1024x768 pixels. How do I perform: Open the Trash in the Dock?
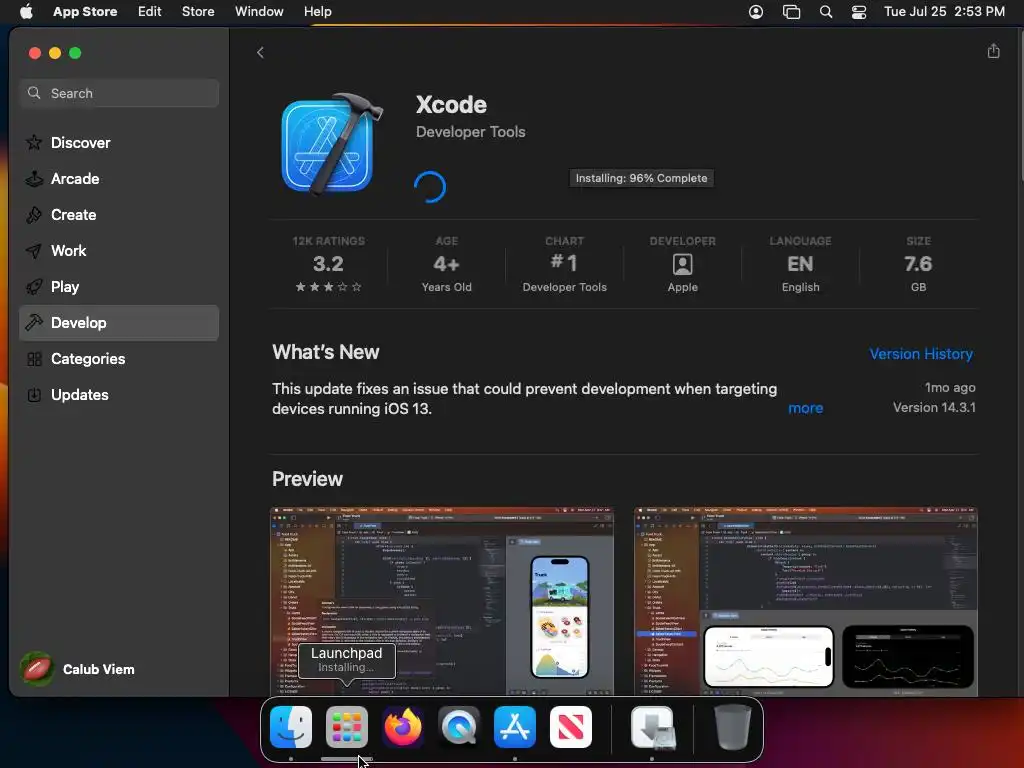733,727
